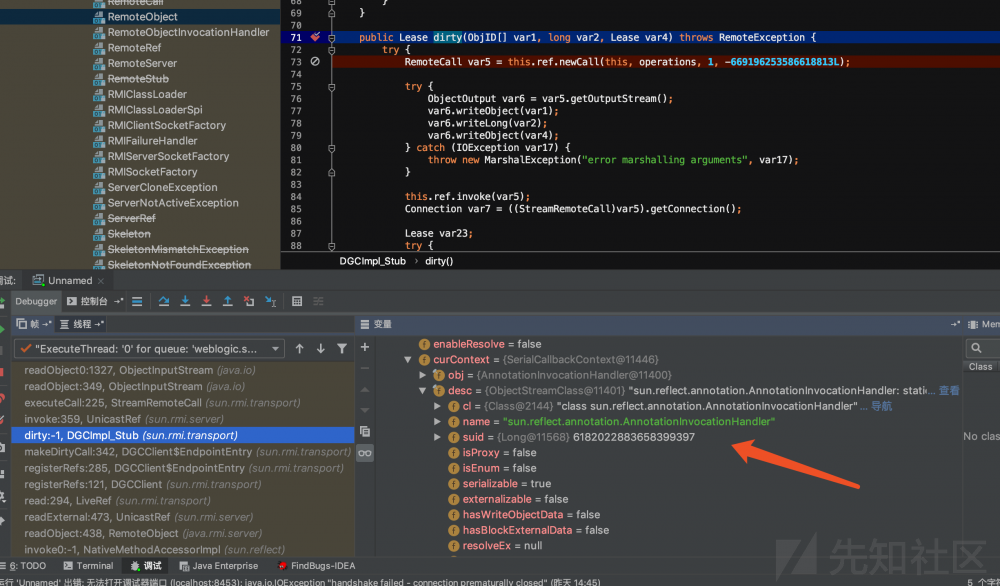The height and width of the screenshot is (586, 1000).
Task: Expand the suid variable node
Action: pyautogui.click(x=437, y=438)
